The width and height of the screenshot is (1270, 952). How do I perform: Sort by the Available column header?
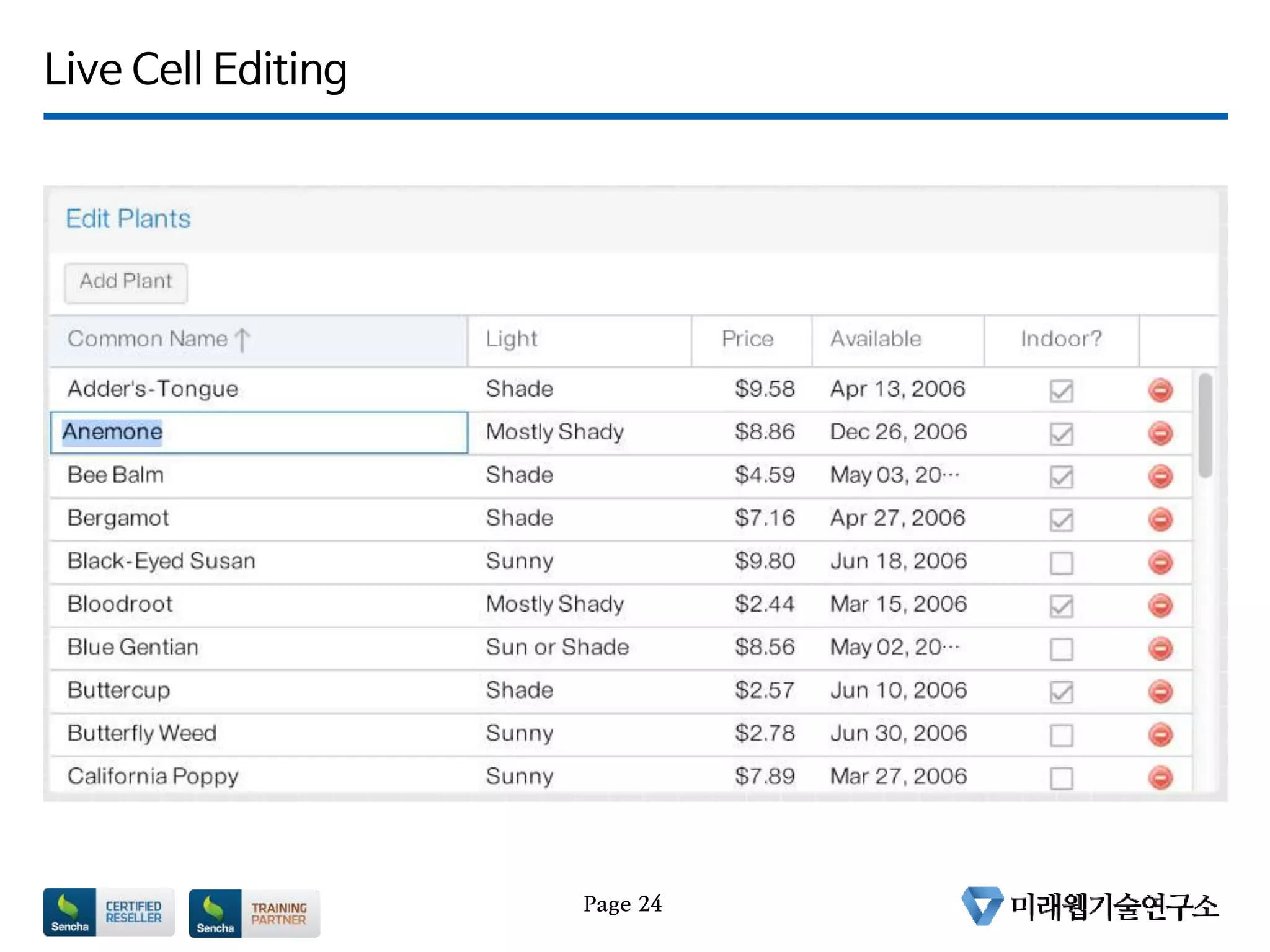(875, 339)
